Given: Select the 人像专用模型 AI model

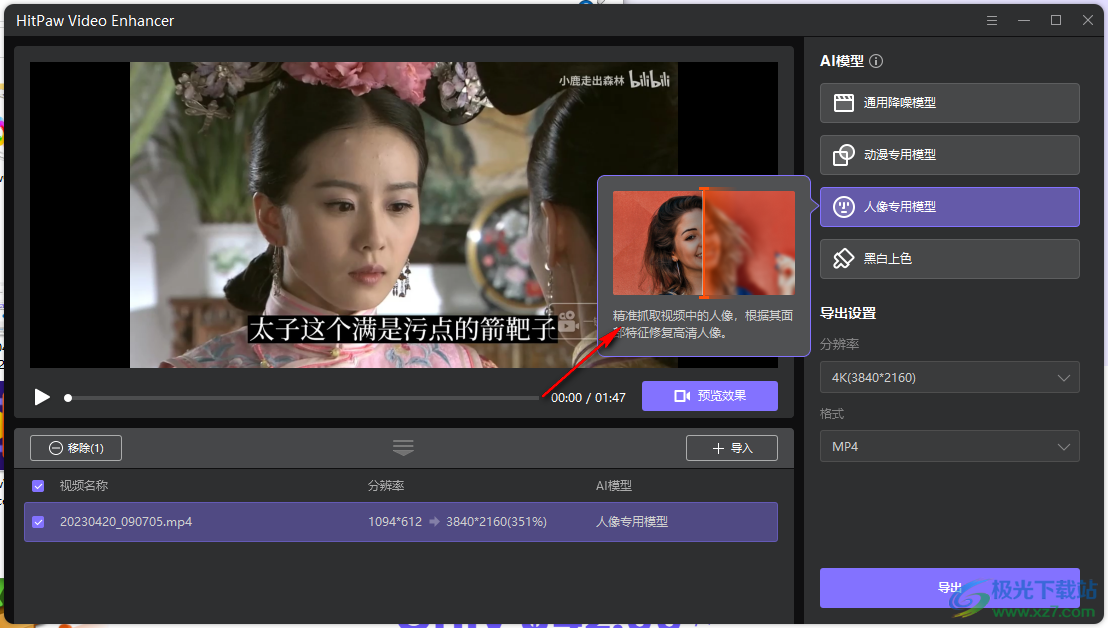Looking at the screenshot, I should [949, 207].
